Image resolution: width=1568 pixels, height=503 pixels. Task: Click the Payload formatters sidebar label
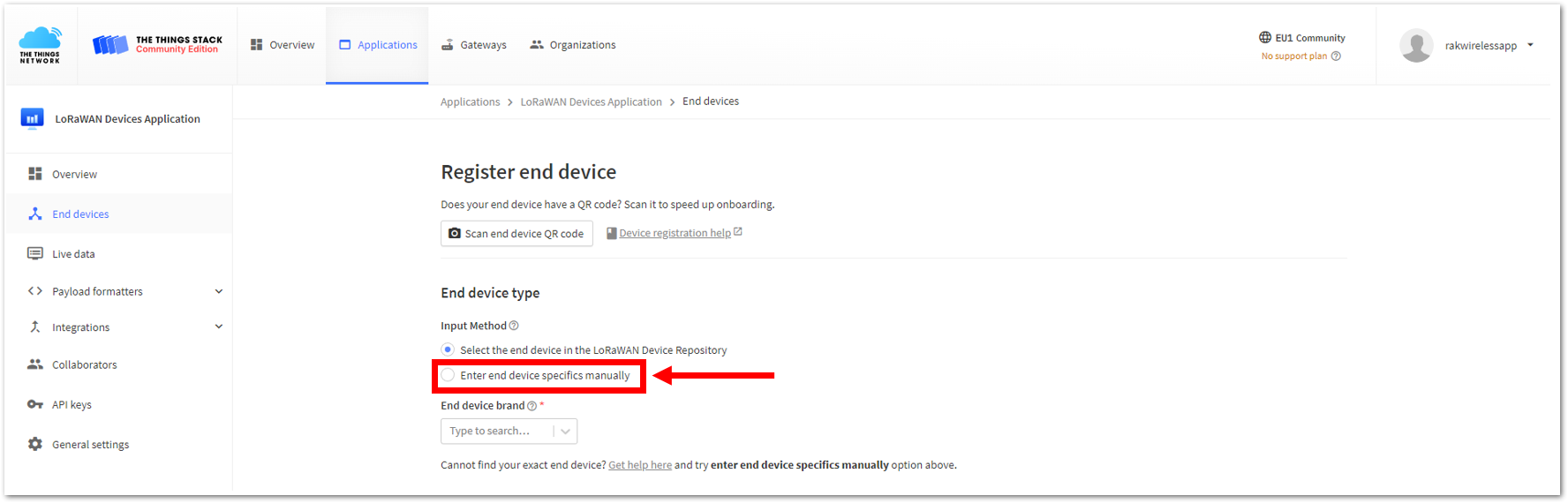[97, 291]
